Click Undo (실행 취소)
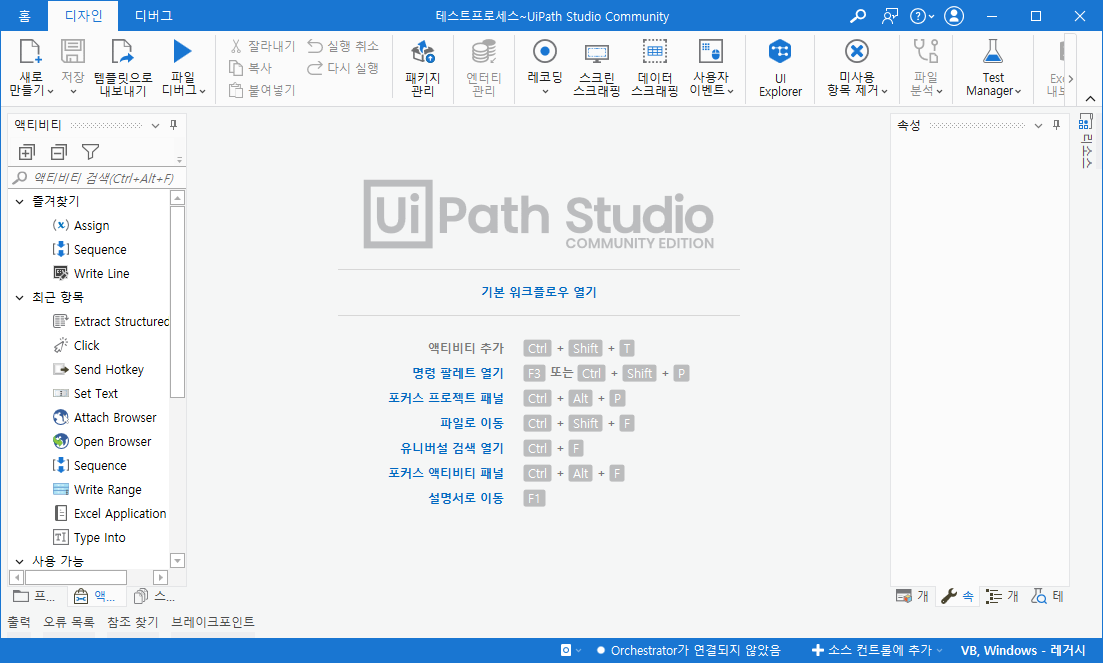 click(x=343, y=46)
